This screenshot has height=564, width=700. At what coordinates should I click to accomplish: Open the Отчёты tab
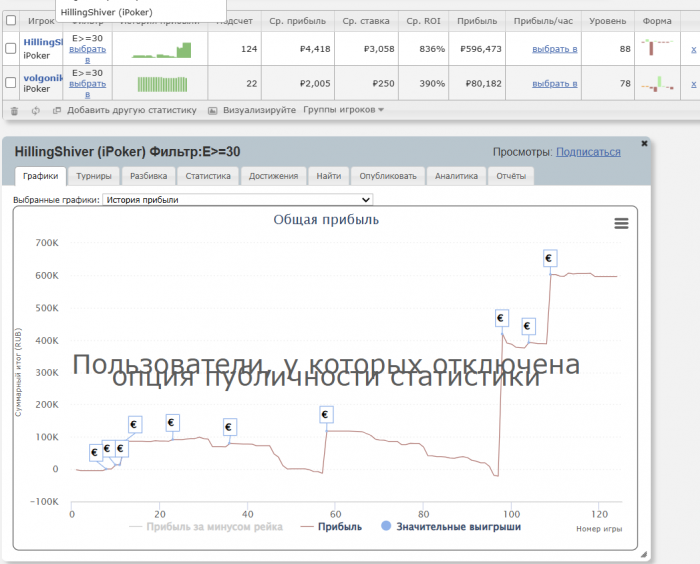(511, 176)
